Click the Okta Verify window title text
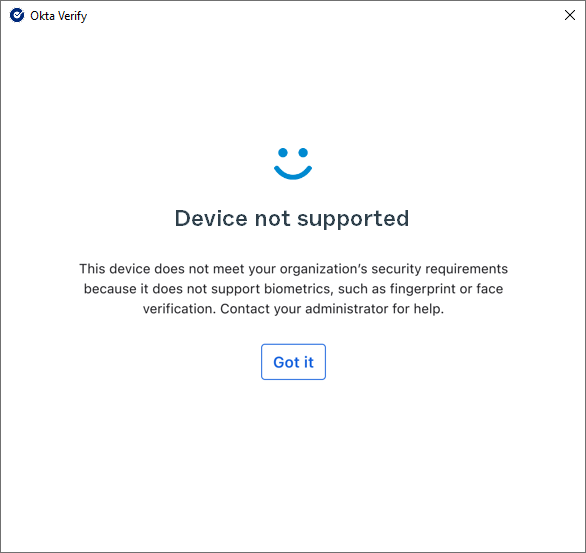The image size is (586, 553). pyautogui.click(x=59, y=16)
